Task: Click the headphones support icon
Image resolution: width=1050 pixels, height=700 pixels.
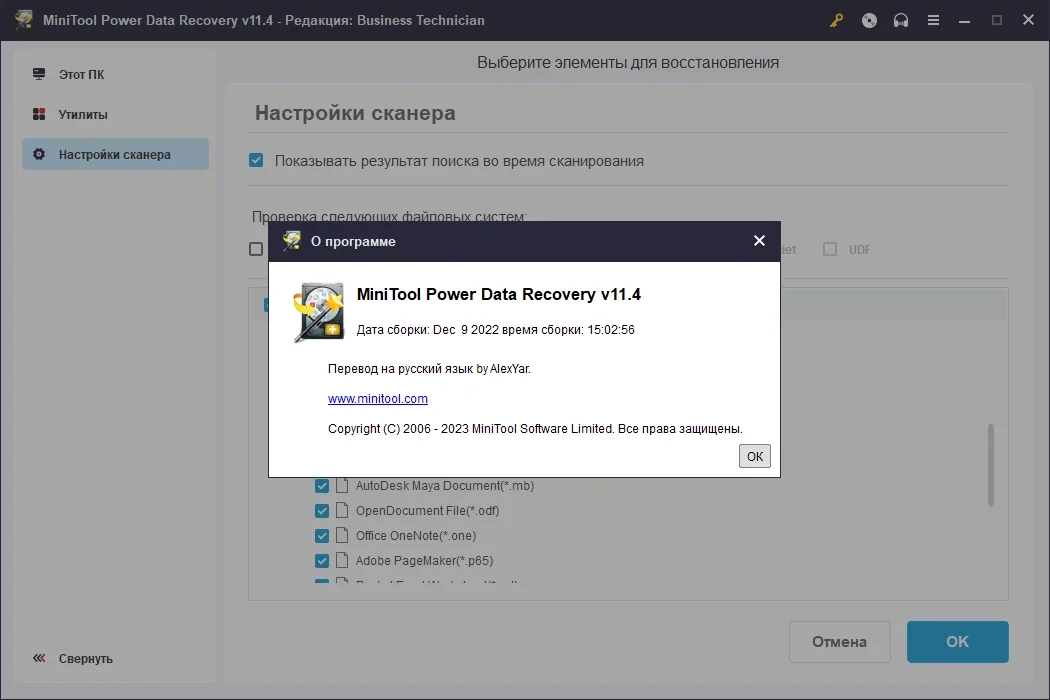Action: [x=901, y=21]
